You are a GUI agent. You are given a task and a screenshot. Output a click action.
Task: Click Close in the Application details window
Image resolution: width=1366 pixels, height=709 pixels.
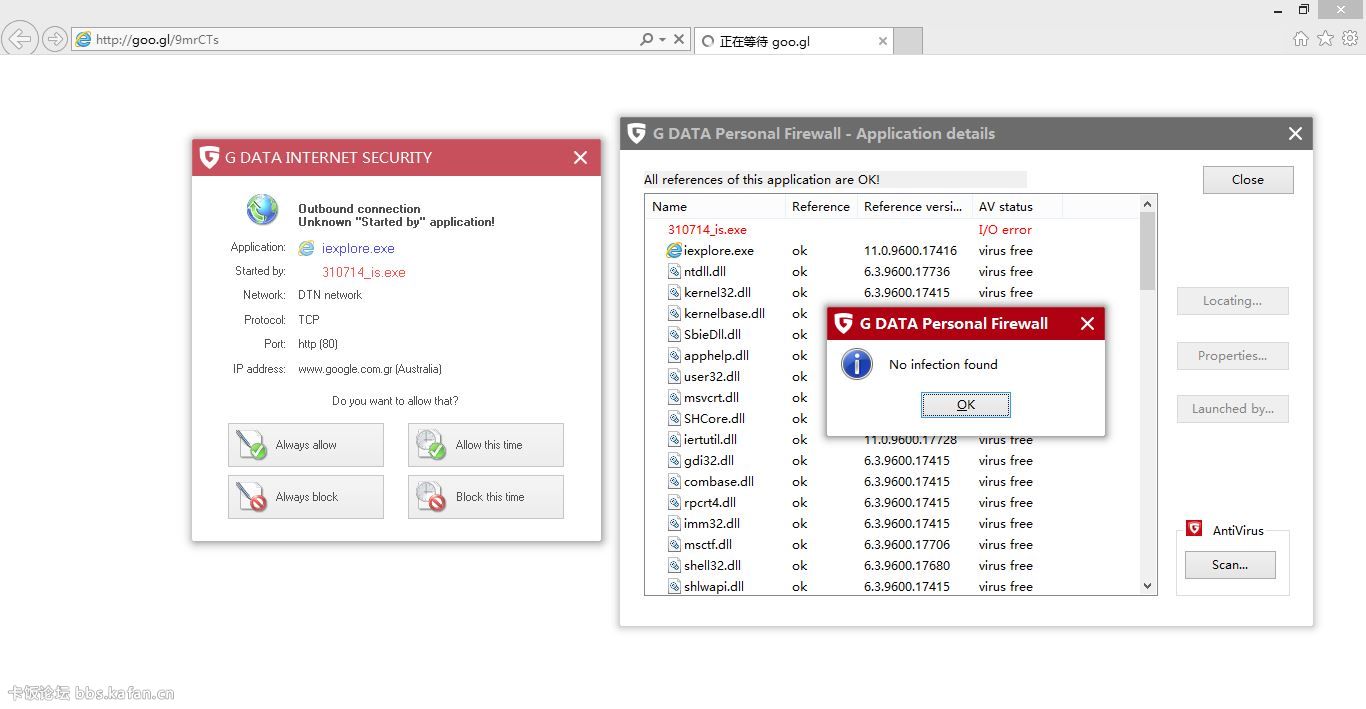1248,180
